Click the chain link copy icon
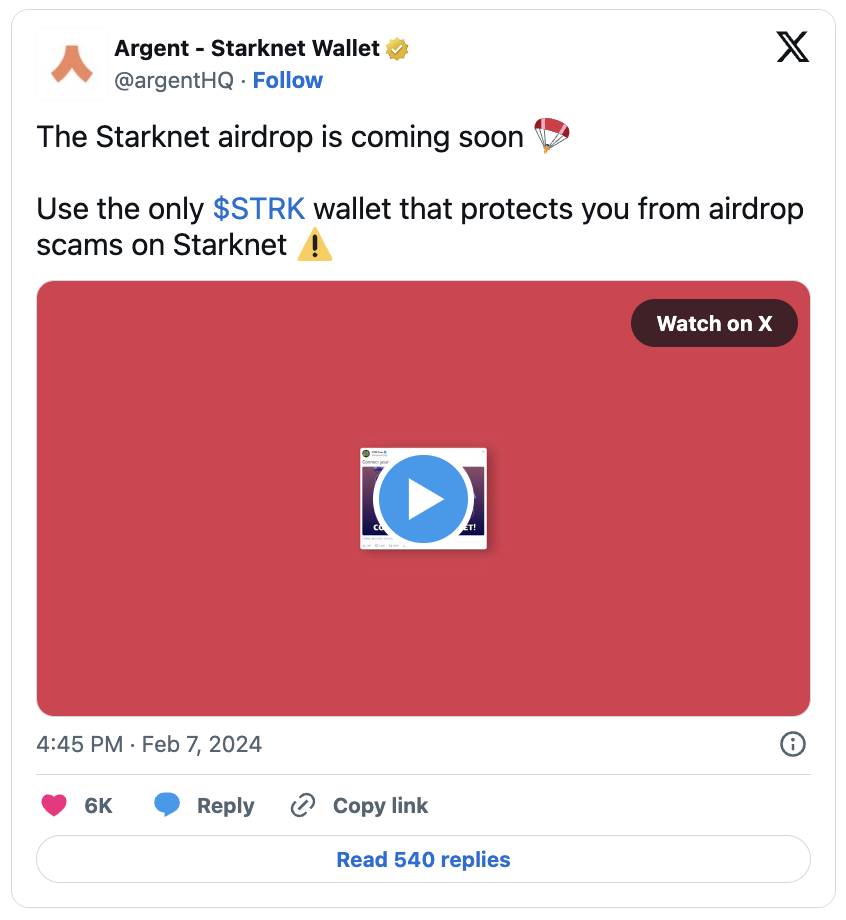This screenshot has height=920, width=846. point(303,805)
